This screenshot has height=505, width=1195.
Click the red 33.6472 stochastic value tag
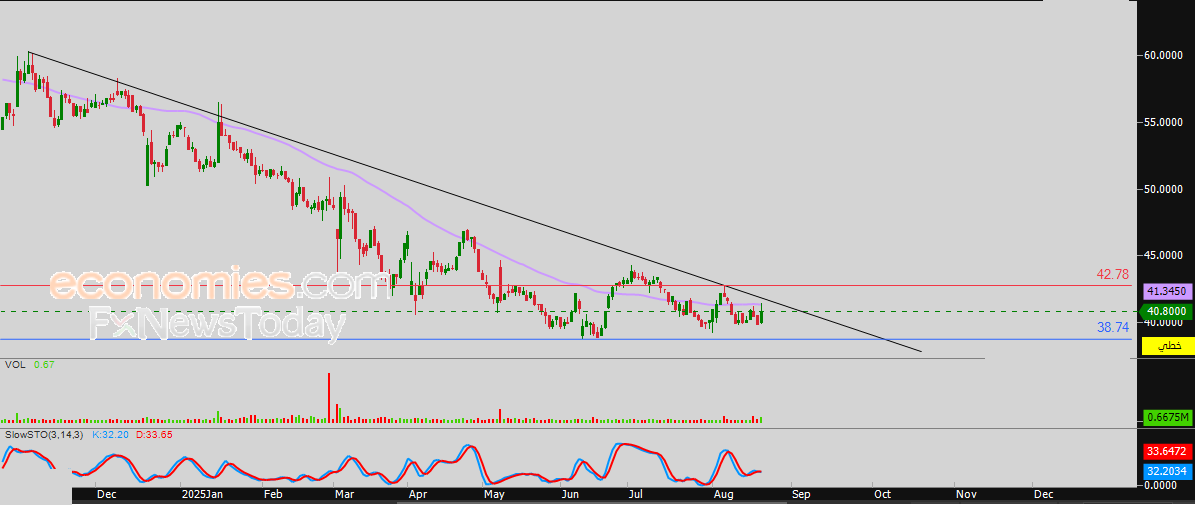click(x=1166, y=452)
